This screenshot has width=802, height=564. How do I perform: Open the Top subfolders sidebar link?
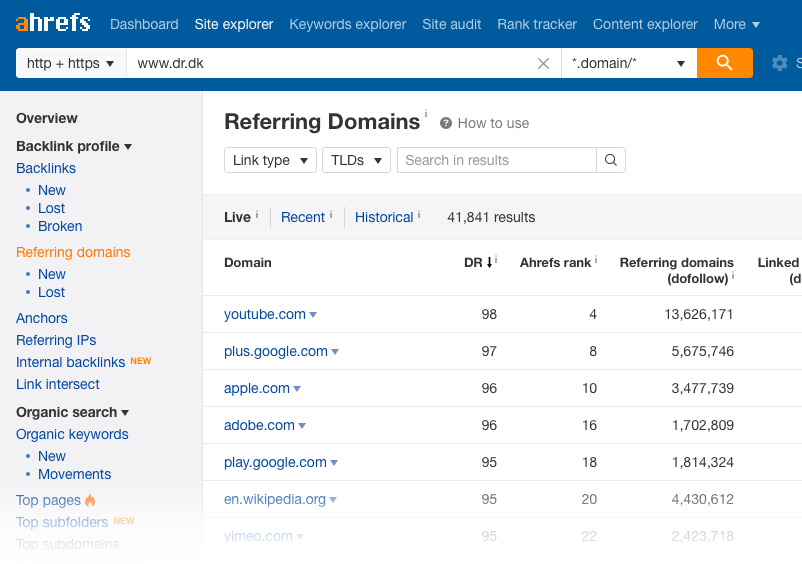62,522
